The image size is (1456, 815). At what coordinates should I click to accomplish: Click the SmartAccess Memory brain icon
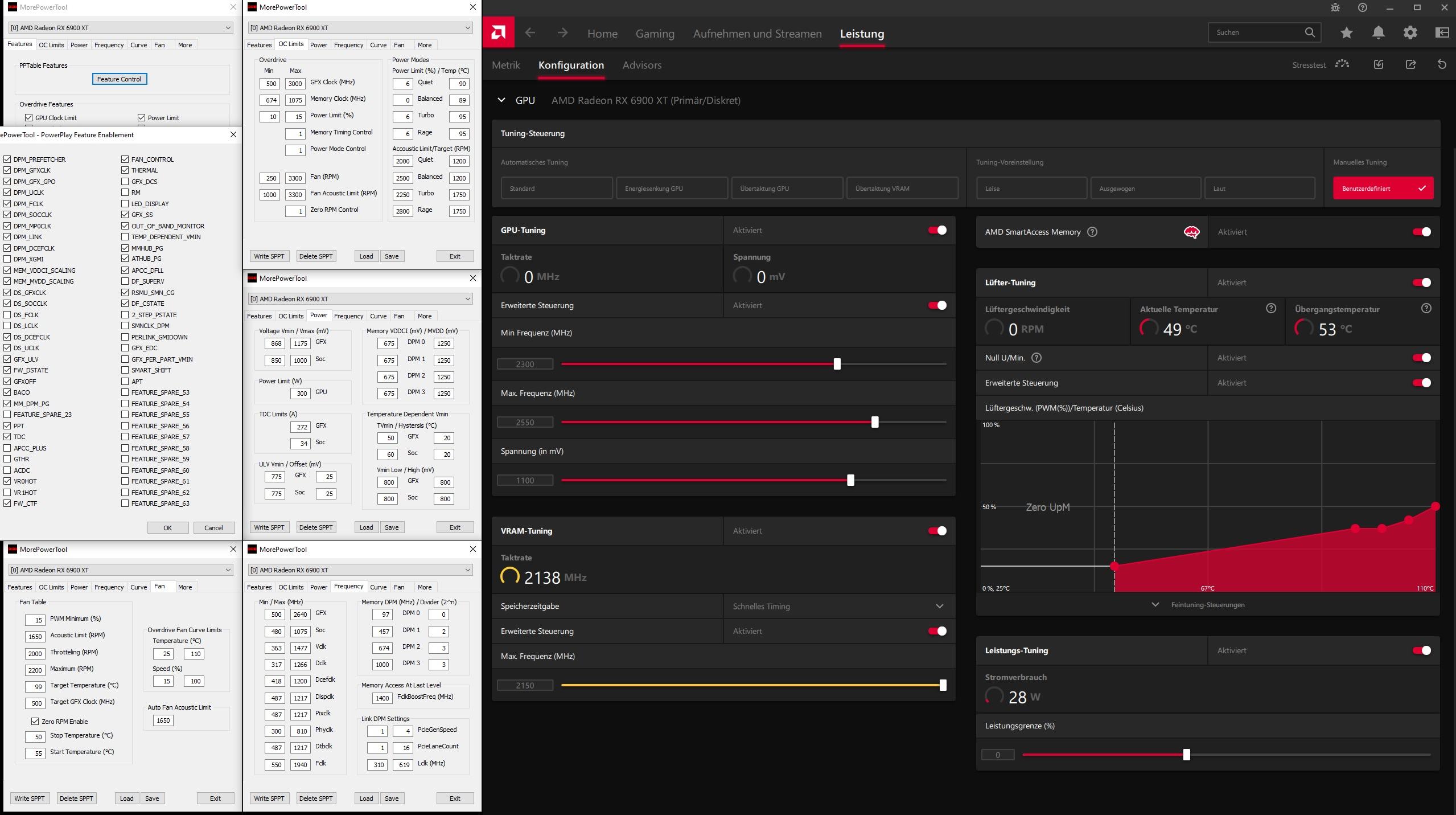coord(1191,232)
